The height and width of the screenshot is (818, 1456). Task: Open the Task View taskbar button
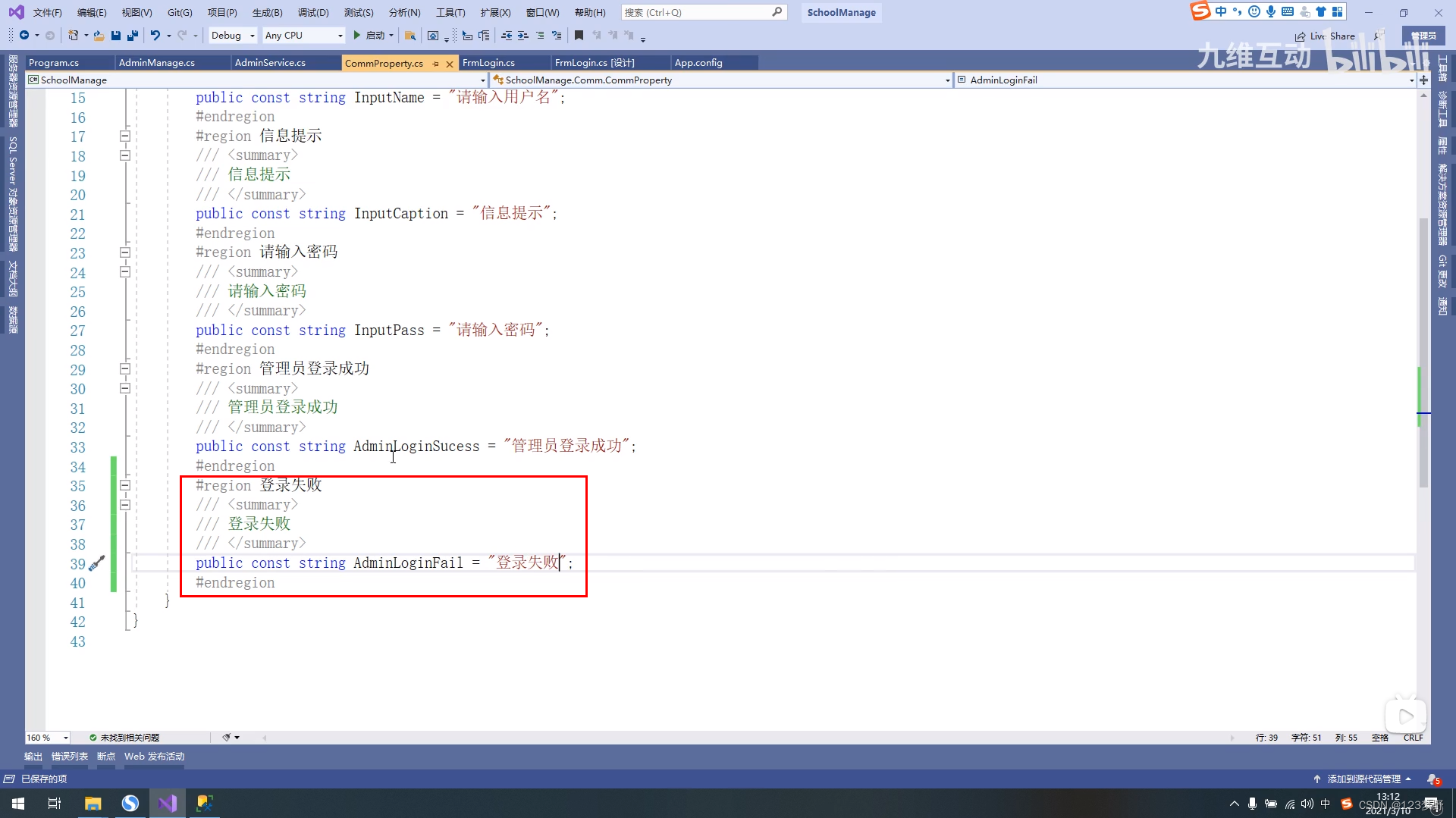click(x=55, y=803)
